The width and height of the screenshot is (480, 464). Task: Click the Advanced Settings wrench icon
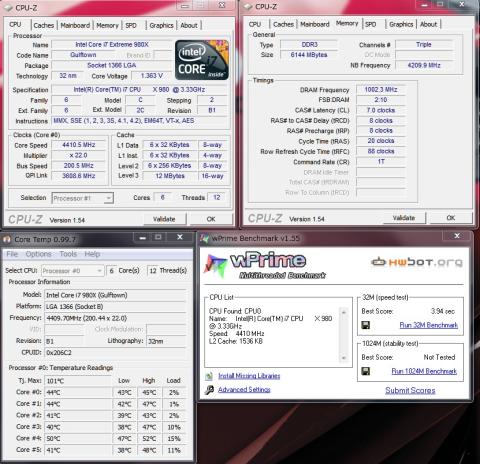pos(209,389)
